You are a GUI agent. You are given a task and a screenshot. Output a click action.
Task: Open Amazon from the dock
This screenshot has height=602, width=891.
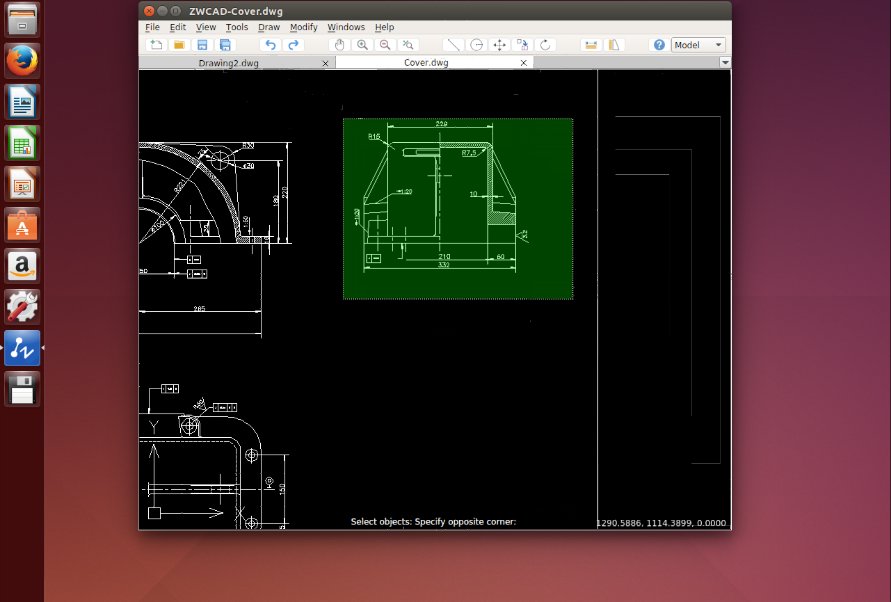pyautogui.click(x=22, y=265)
